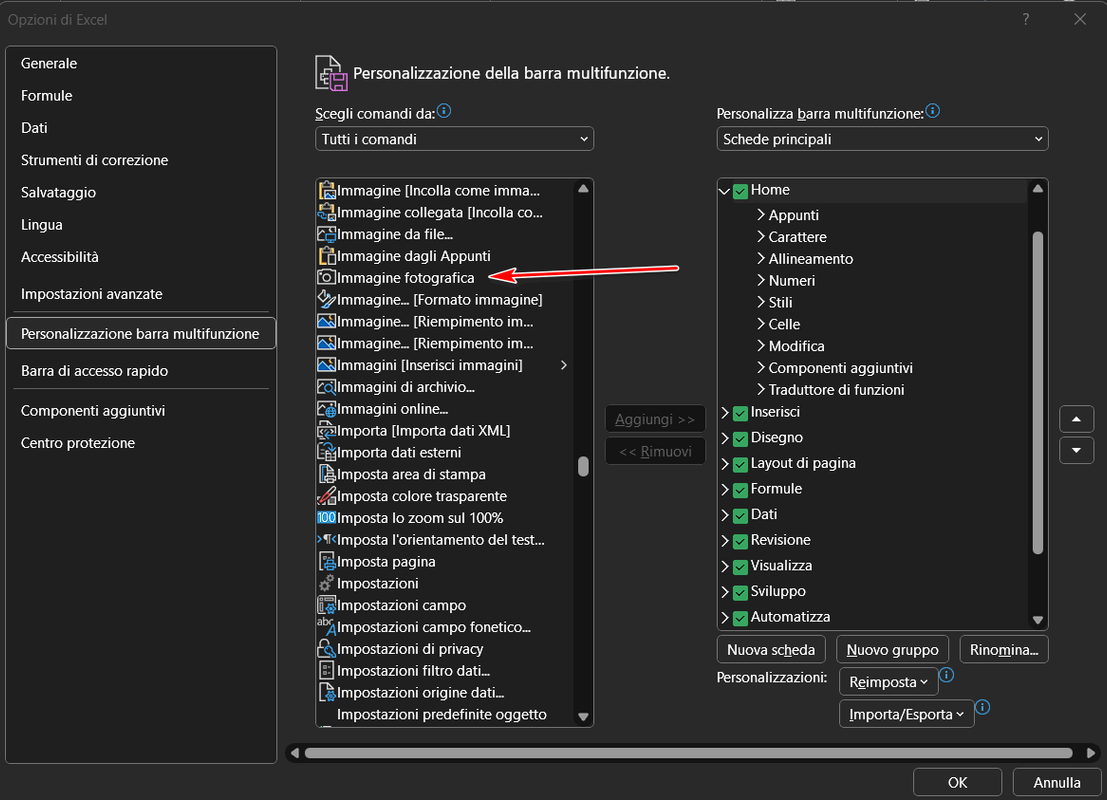
Task: Open the Importa/Esporta dropdown button
Action: 906,715
